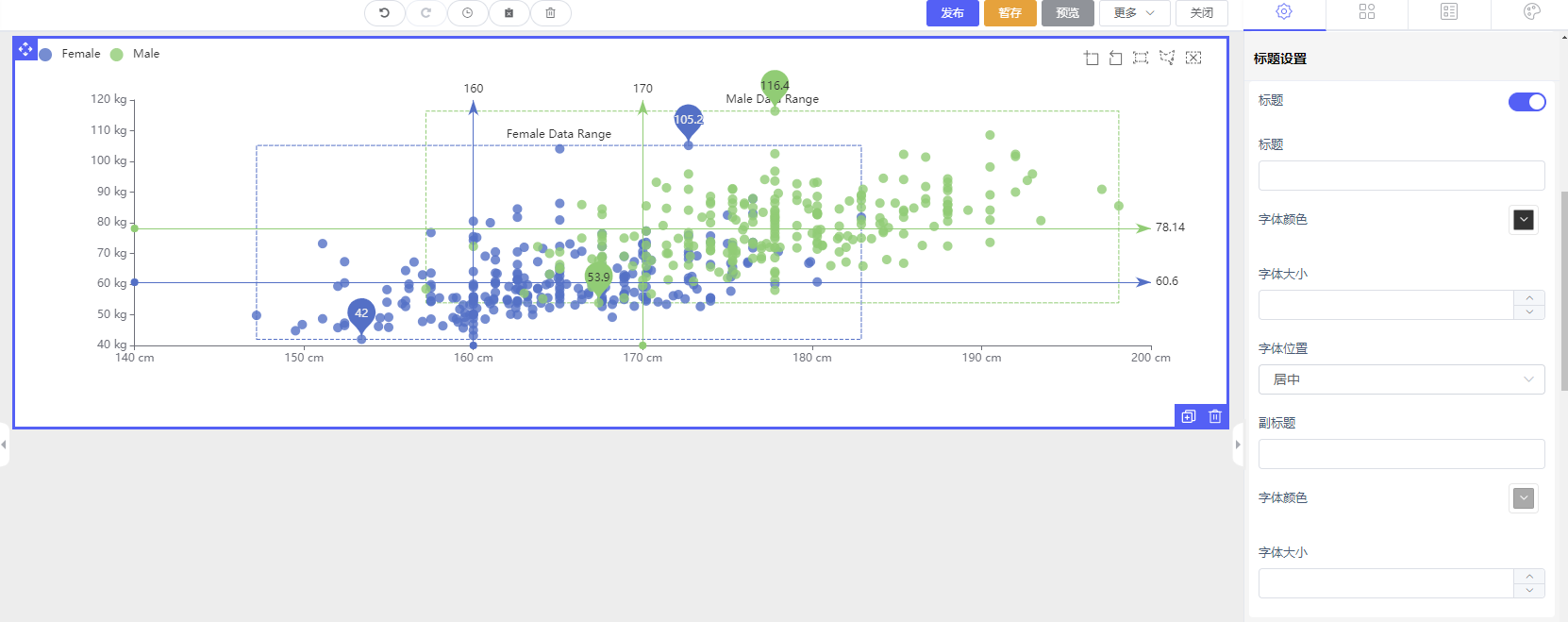Toggle the Female legend series
The width and height of the screenshot is (1568, 622).
coord(71,54)
